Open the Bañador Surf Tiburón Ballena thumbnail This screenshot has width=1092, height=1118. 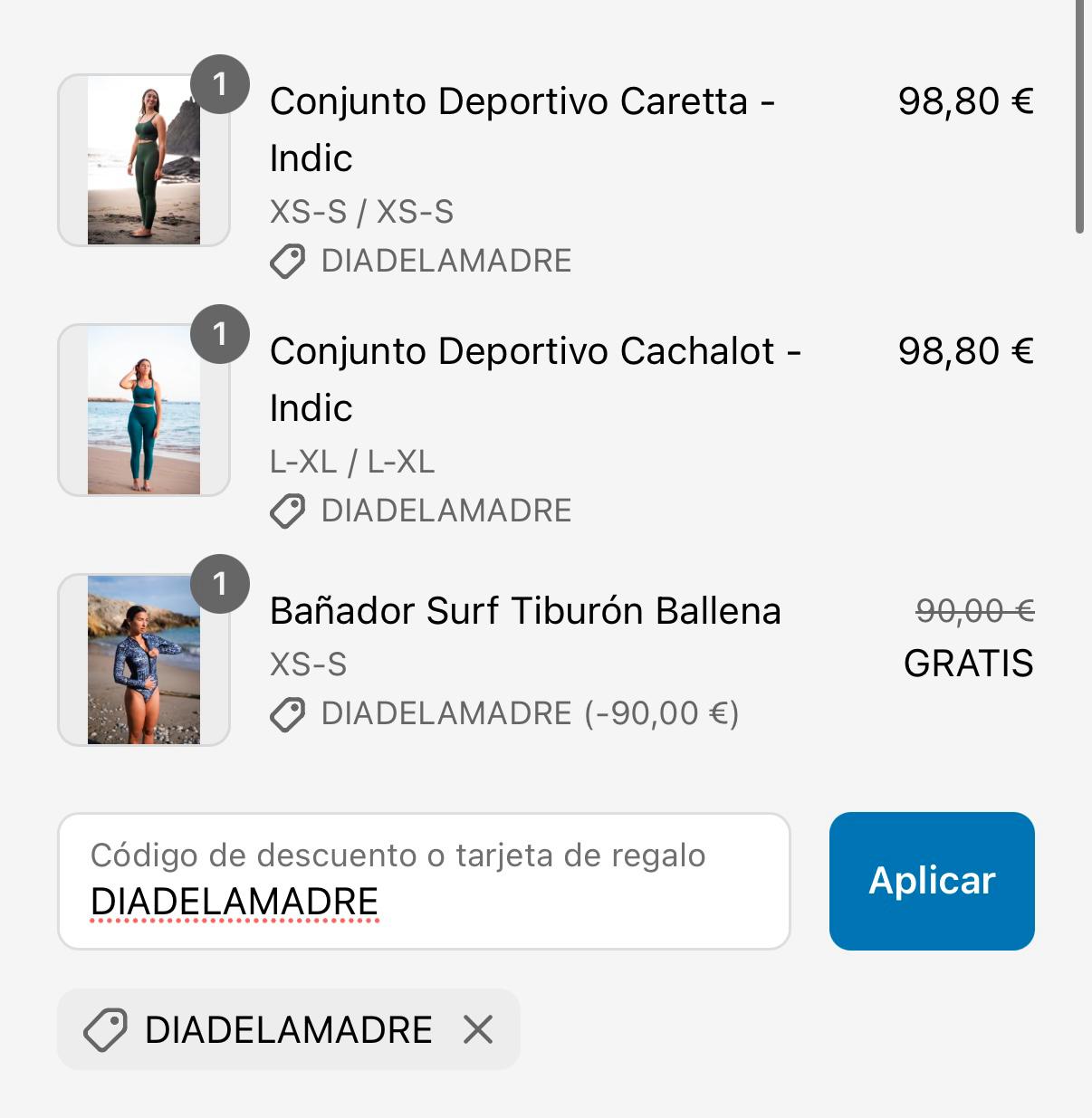[x=144, y=660]
